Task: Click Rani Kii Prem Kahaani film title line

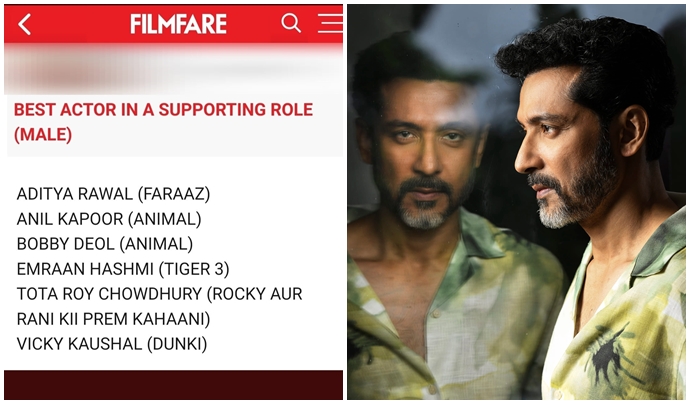Action: point(113,319)
